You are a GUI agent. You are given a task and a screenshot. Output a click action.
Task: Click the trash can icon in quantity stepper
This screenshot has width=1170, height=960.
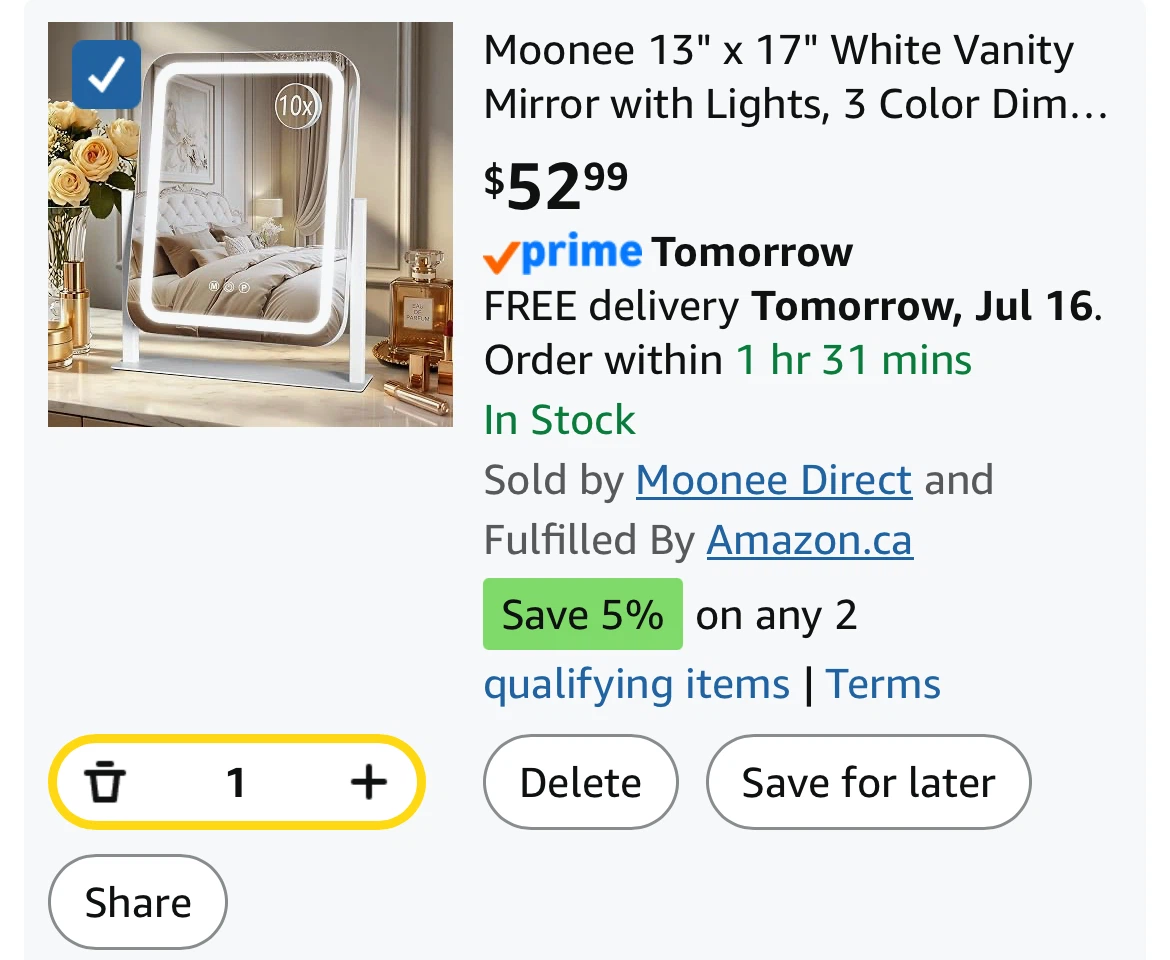click(x=104, y=782)
